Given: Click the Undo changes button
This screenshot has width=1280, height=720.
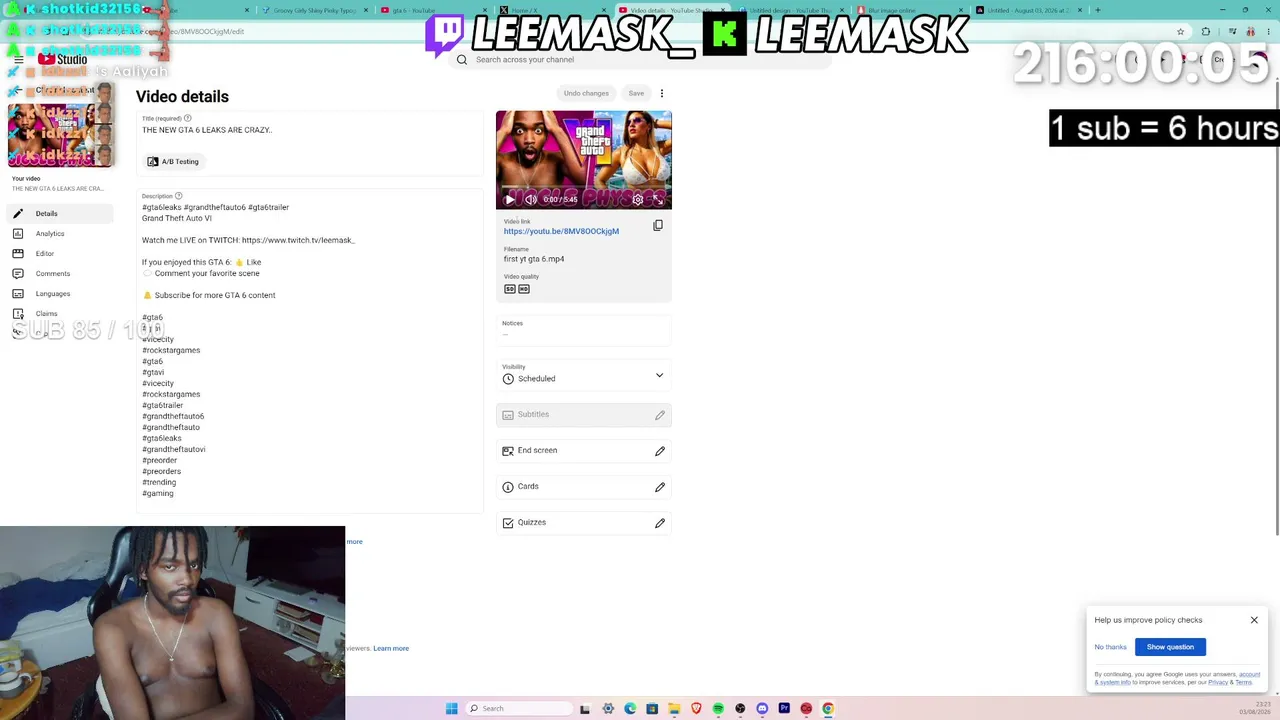Looking at the screenshot, I should point(586,93).
